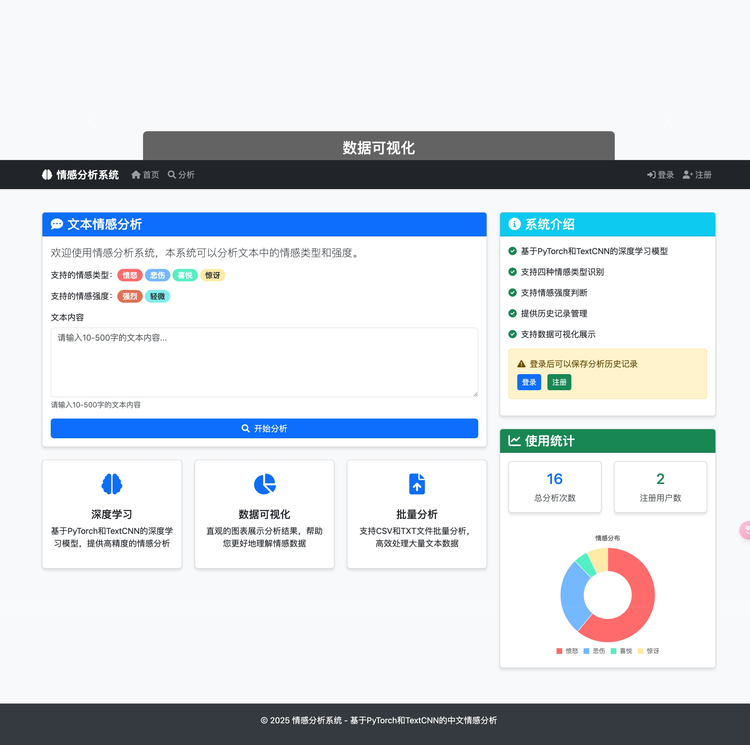Click the magnifier icon next to 分析

coord(172,175)
